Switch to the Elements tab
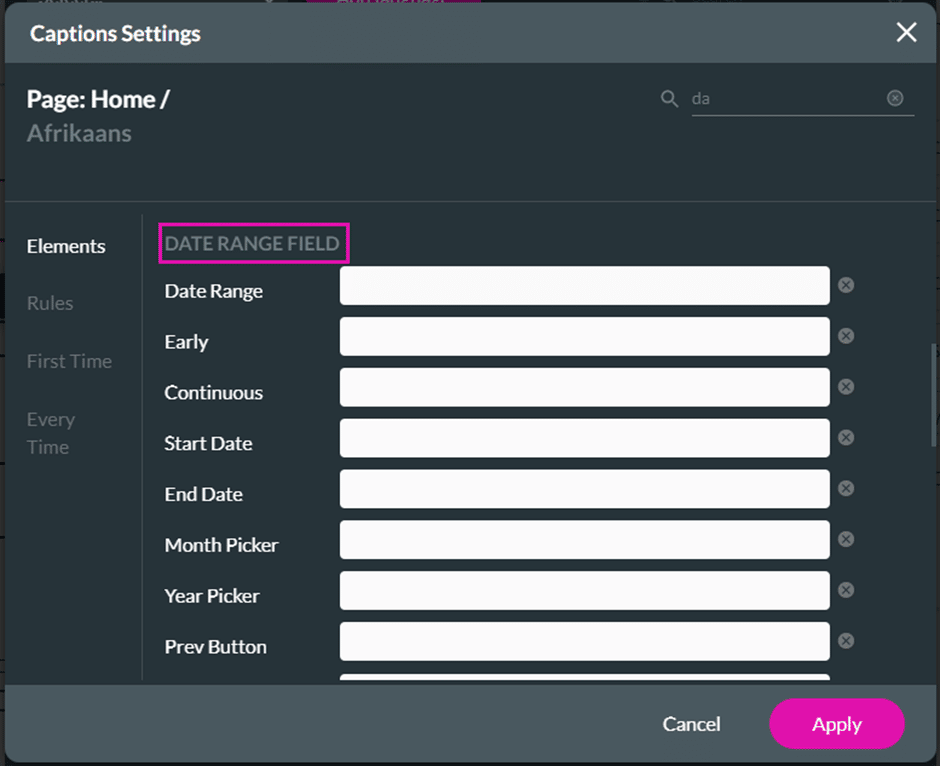The width and height of the screenshot is (940, 766). [66, 246]
